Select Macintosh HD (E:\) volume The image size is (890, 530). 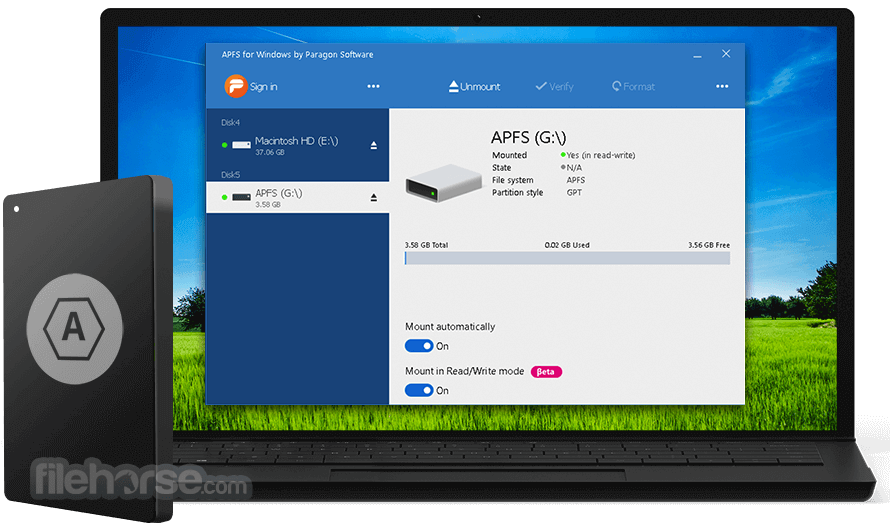(x=297, y=145)
